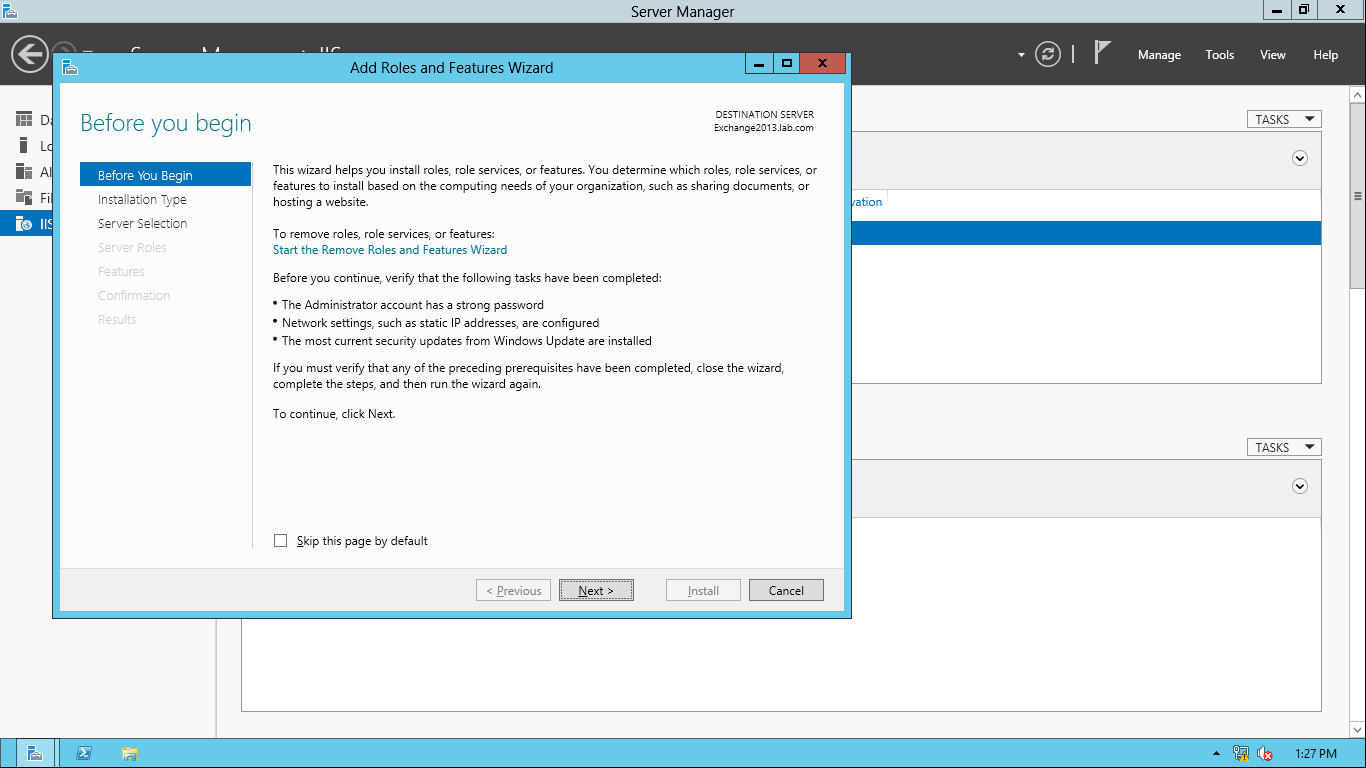Close the wizard with the red X

coord(823,64)
